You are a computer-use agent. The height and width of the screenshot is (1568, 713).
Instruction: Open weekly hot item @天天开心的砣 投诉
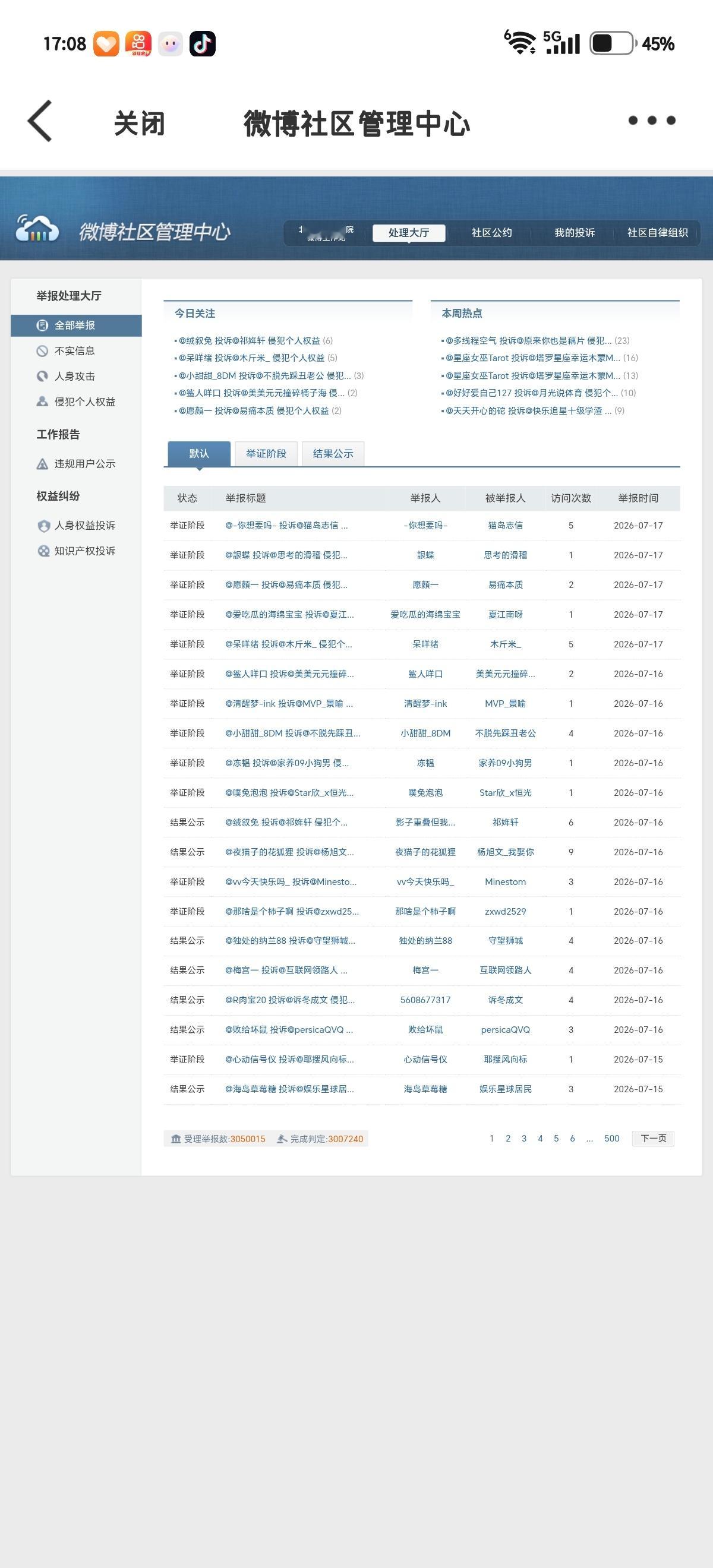528,410
